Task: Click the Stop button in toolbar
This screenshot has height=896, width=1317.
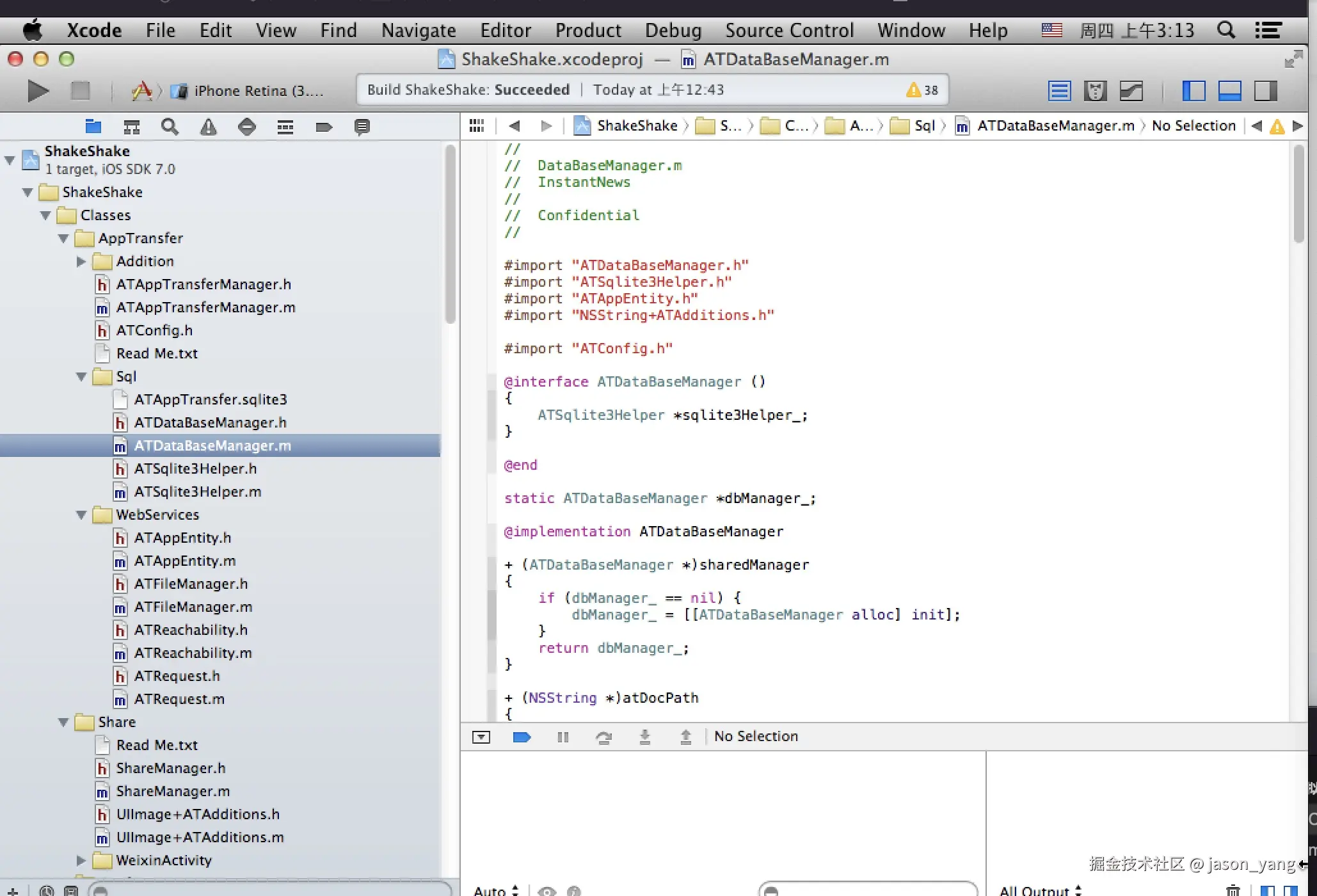Action: click(80, 91)
